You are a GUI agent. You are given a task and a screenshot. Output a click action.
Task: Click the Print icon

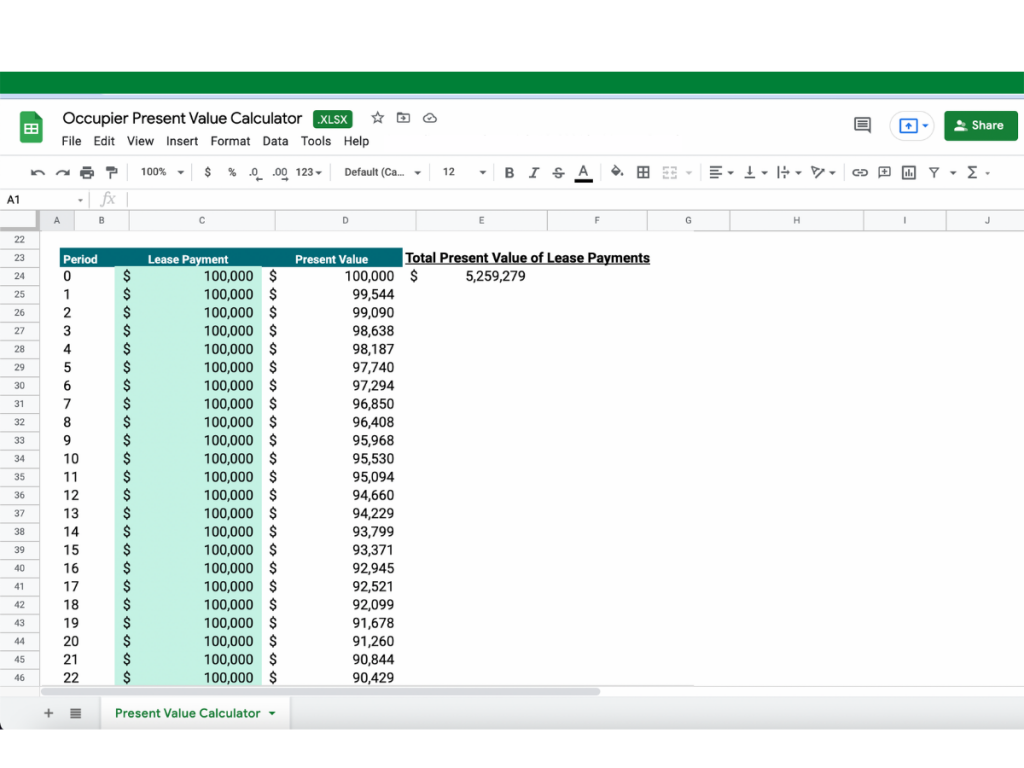[87, 173]
